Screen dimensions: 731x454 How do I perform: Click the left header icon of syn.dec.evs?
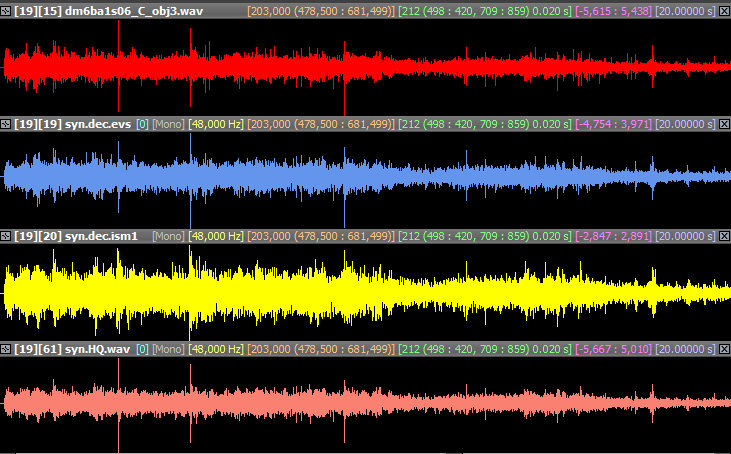6,124
